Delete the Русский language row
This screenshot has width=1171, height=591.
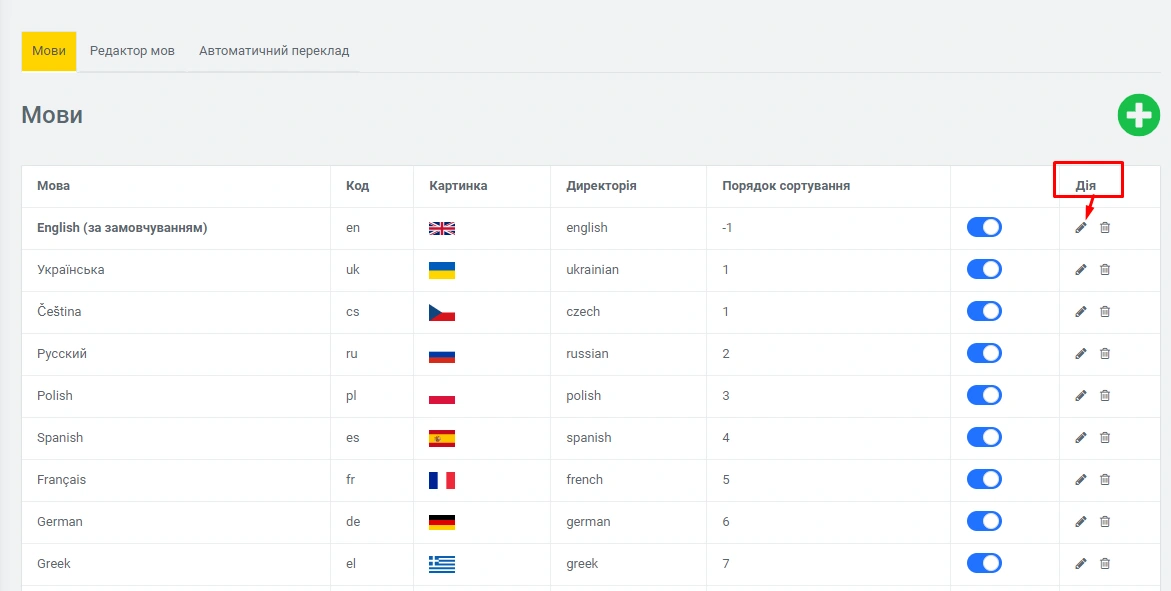pos(1105,354)
